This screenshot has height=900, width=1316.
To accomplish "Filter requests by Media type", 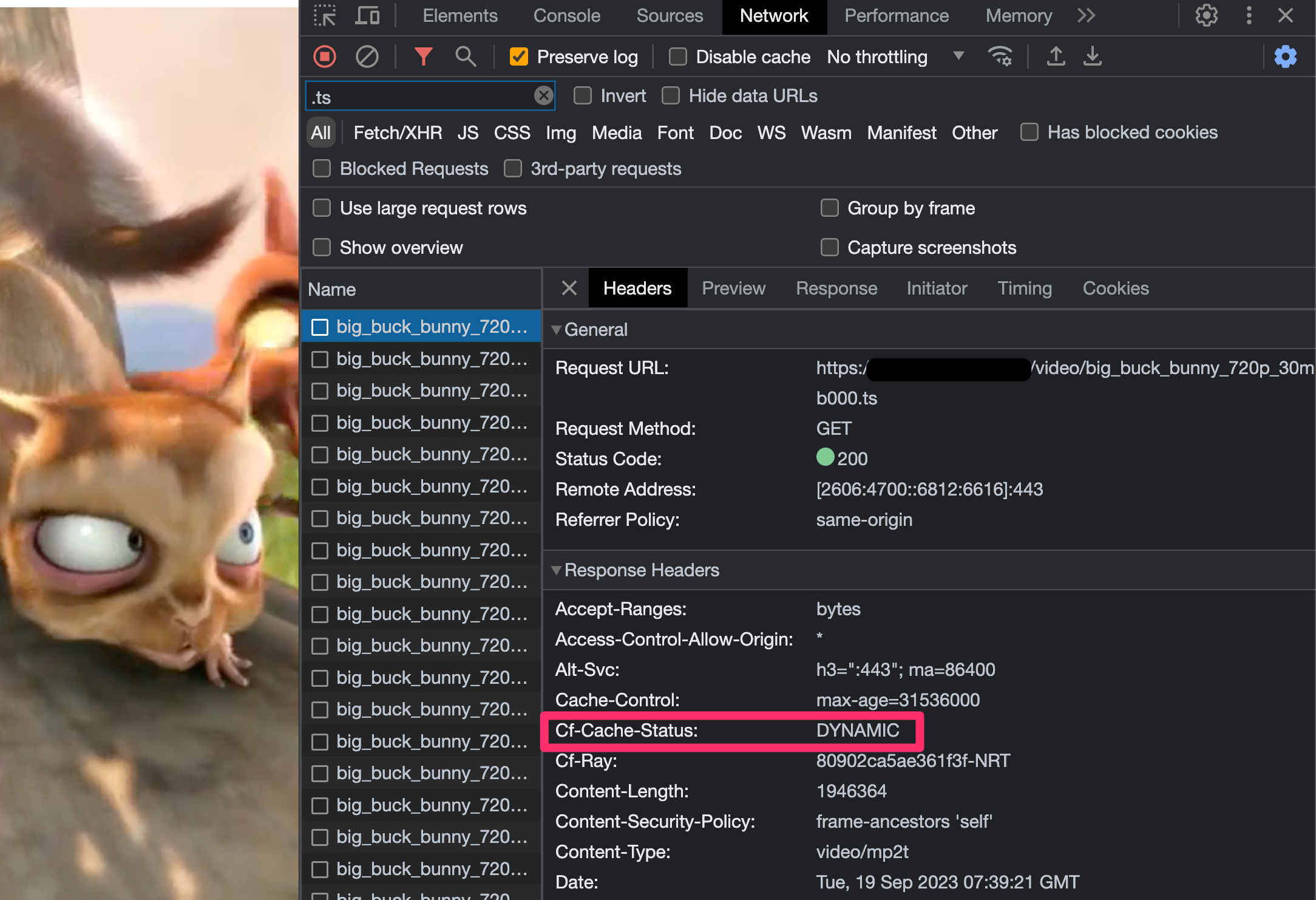I will click(x=616, y=132).
